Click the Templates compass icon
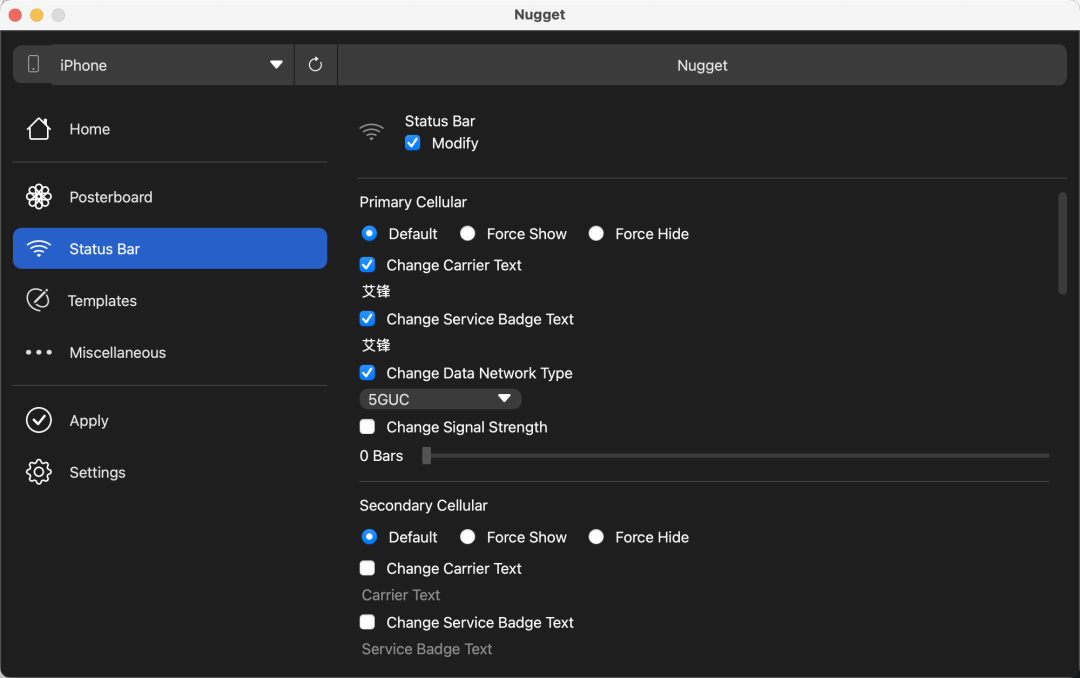 38,300
